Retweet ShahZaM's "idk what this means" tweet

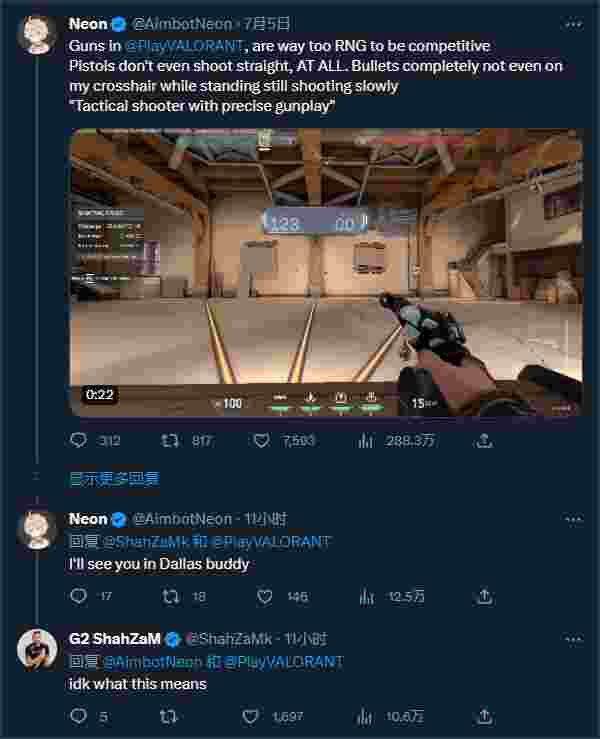(170, 716)
